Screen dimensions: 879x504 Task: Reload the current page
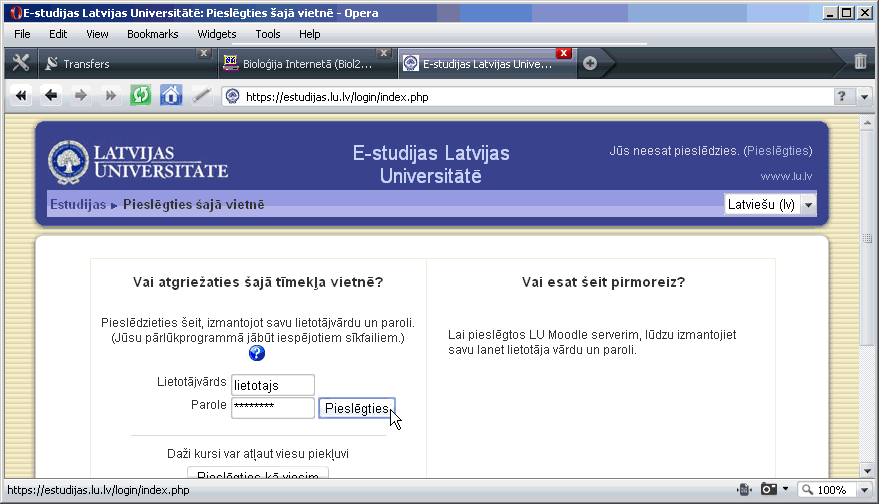click(141, 96)
